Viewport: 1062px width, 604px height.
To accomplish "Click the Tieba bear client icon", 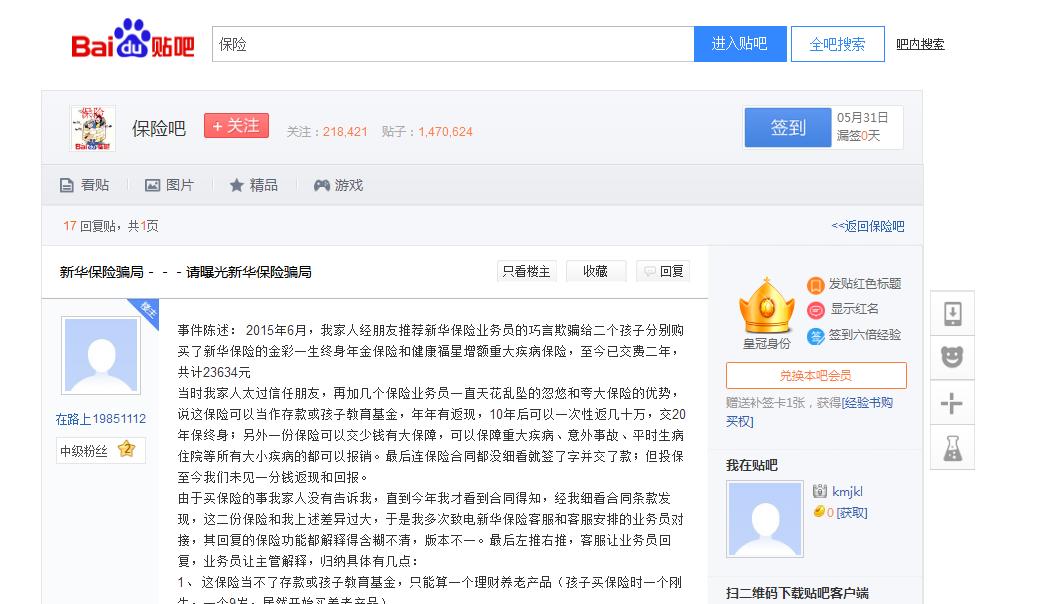I will [951, 358].
